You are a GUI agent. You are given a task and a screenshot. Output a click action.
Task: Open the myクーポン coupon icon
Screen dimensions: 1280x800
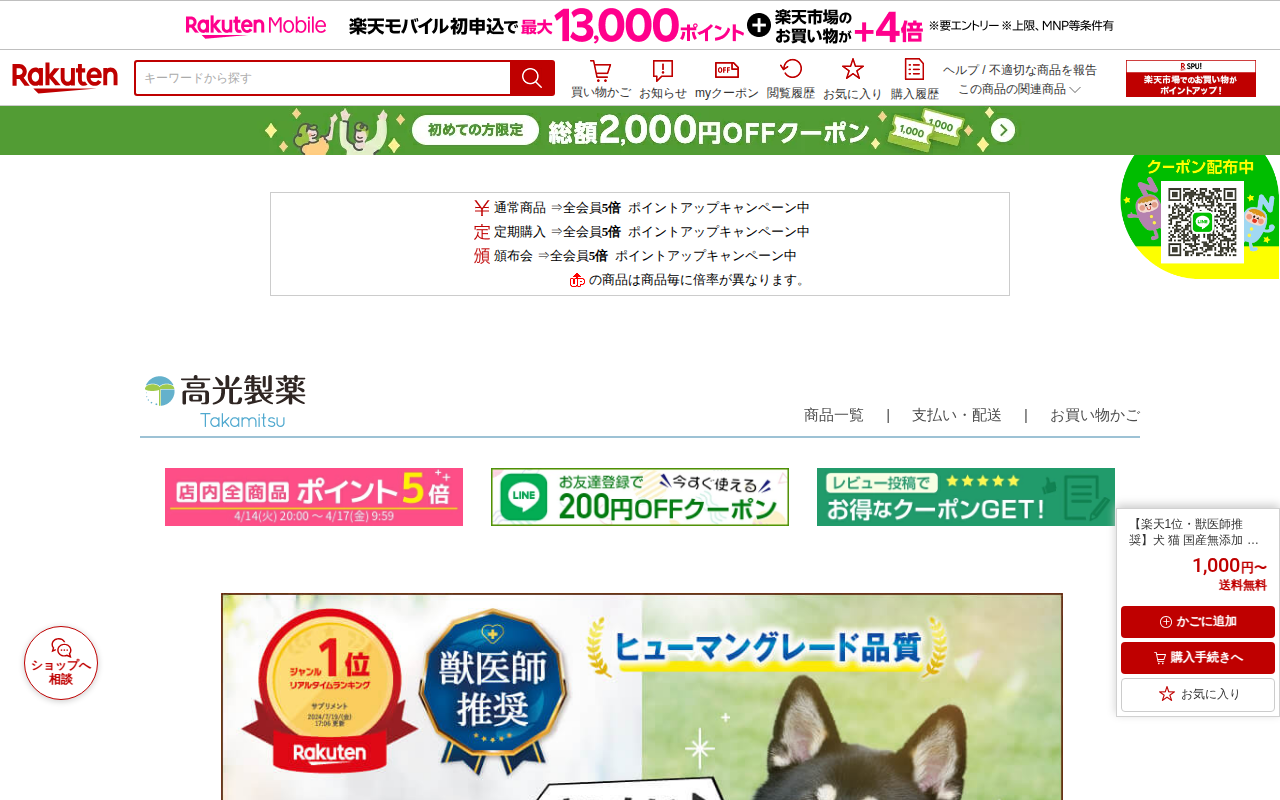point(726,79)
